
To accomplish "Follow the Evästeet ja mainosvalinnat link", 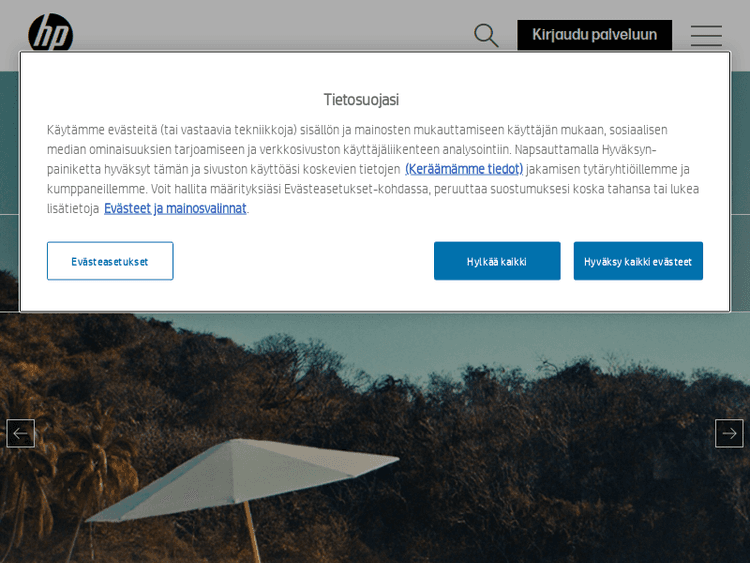I will 175,208.
